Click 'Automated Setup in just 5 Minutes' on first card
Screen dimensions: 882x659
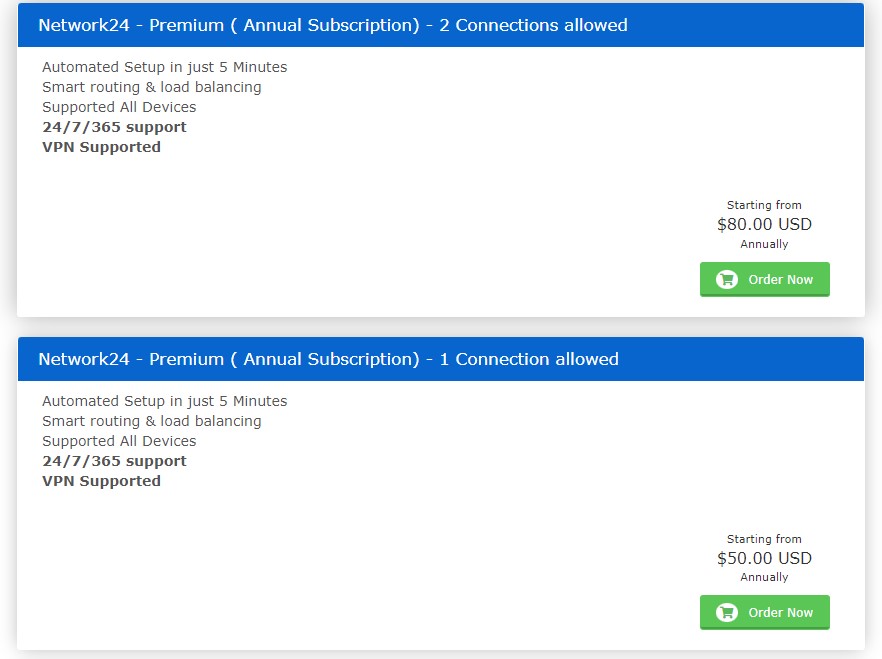pyautogui.click(x=164, y=67)
